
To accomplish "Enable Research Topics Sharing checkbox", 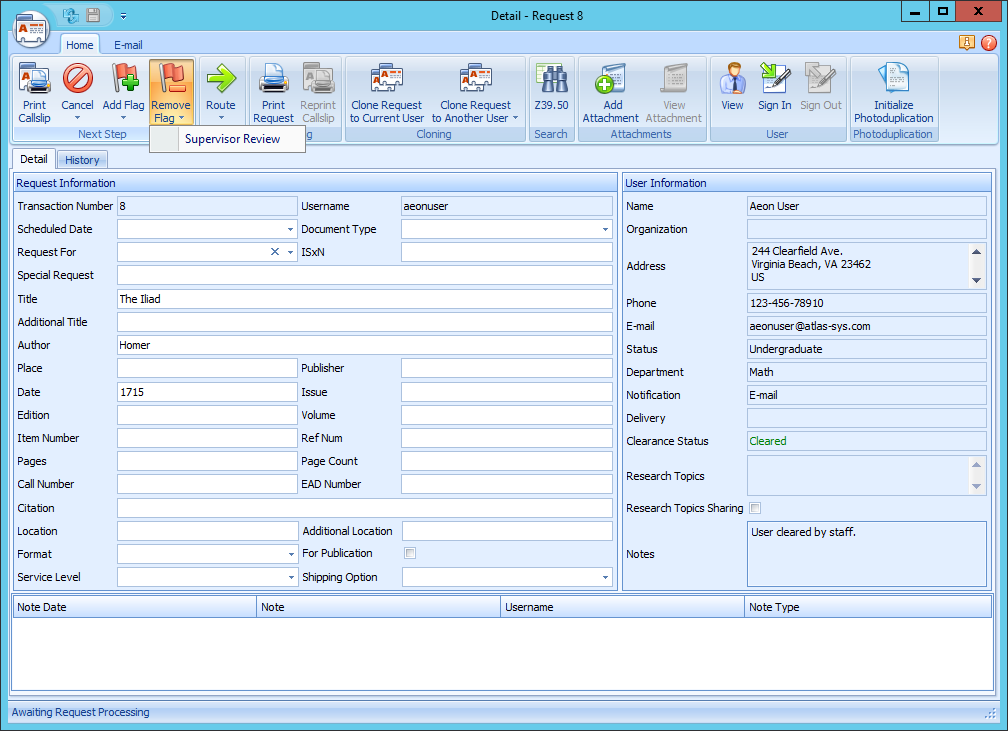I will point(755,508).
